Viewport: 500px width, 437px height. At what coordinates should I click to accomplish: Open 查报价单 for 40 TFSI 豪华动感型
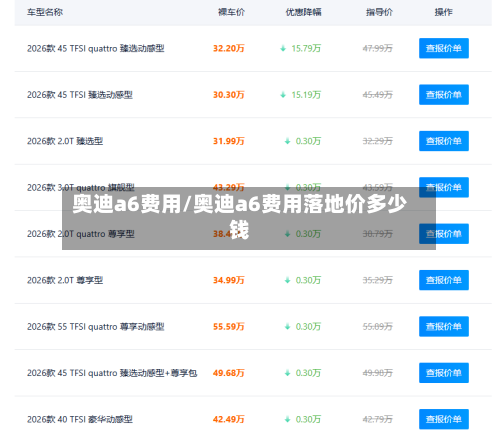point(444,419)
